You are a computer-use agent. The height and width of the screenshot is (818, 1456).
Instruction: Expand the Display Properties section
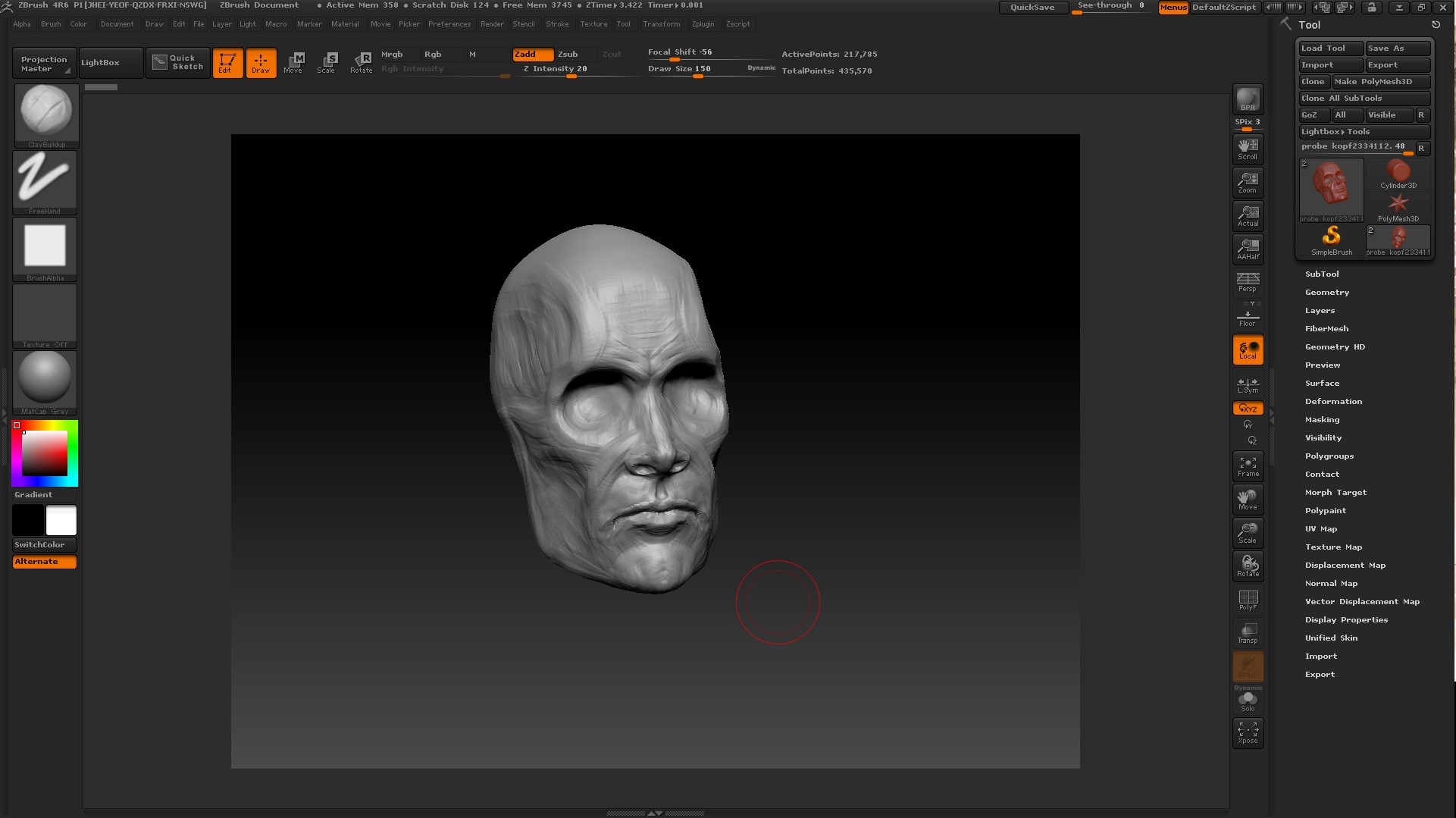[x=1346, y=620]
